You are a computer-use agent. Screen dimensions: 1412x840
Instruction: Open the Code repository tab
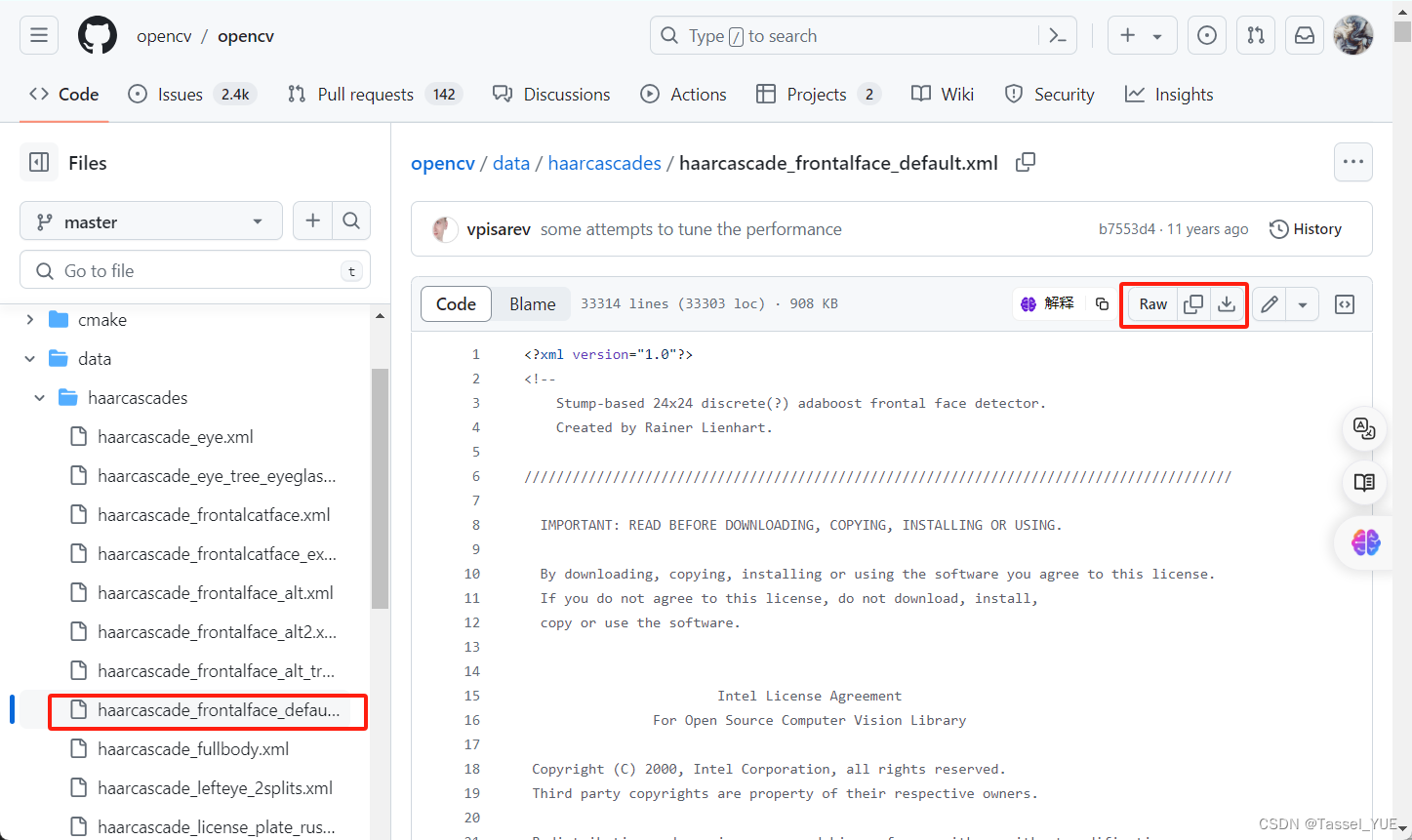pos(64,94)
